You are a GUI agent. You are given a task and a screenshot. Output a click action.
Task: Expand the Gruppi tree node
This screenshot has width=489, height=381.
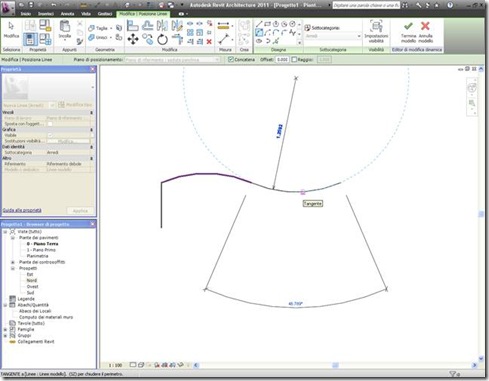coord(5,336)
